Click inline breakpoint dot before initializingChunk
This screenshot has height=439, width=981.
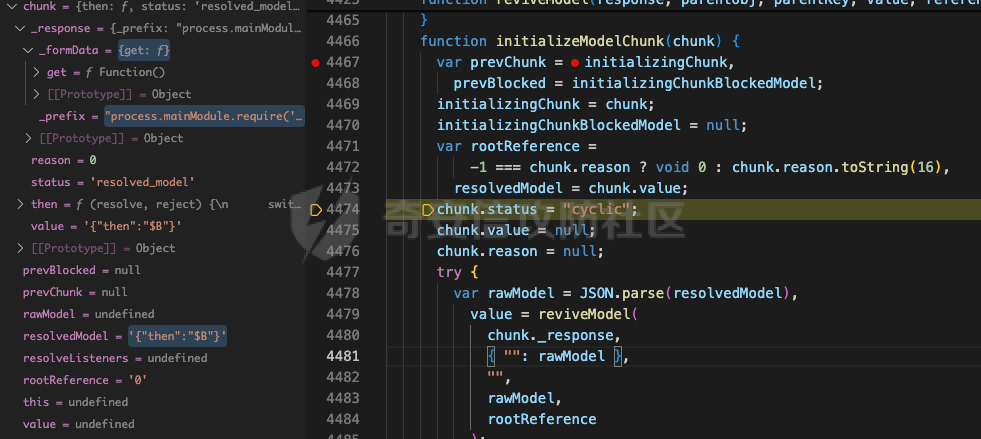coord(575,63)
